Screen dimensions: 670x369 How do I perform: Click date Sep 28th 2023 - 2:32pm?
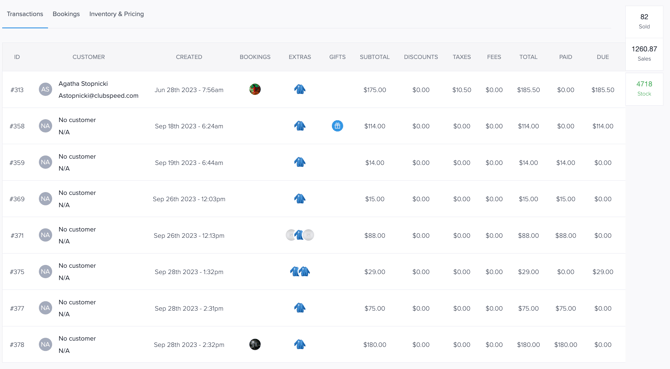click(189, 345)
